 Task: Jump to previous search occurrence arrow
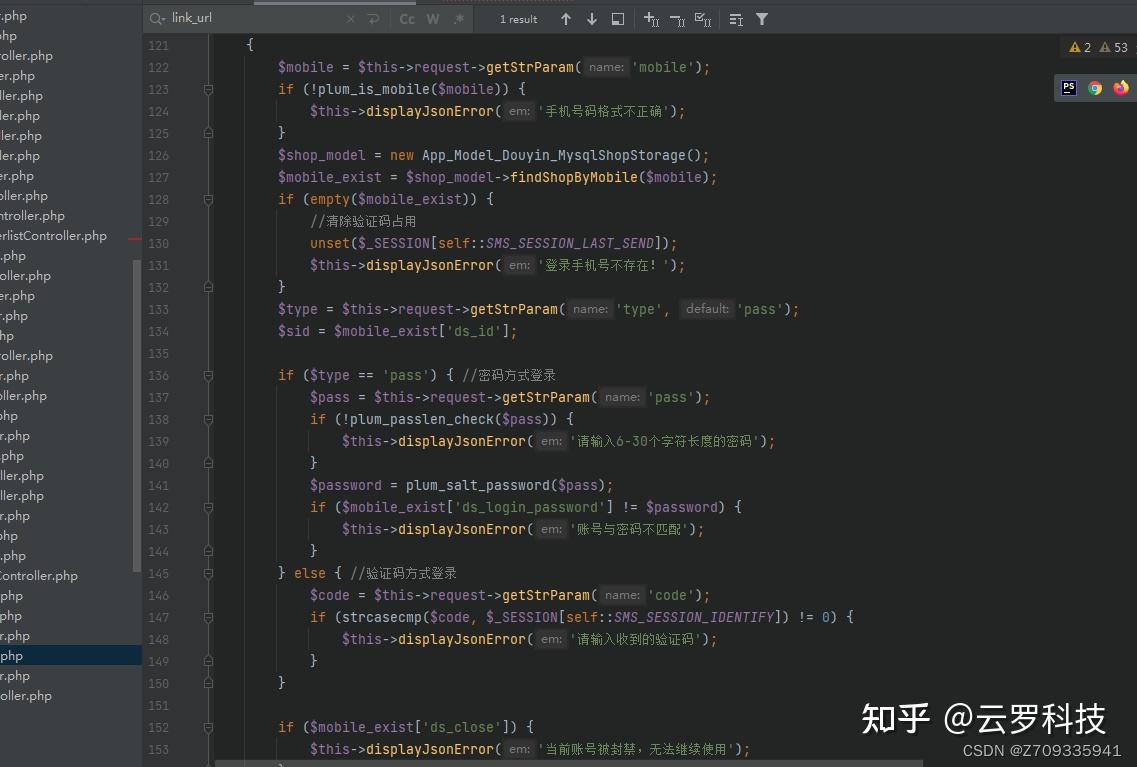click(566, 20)
